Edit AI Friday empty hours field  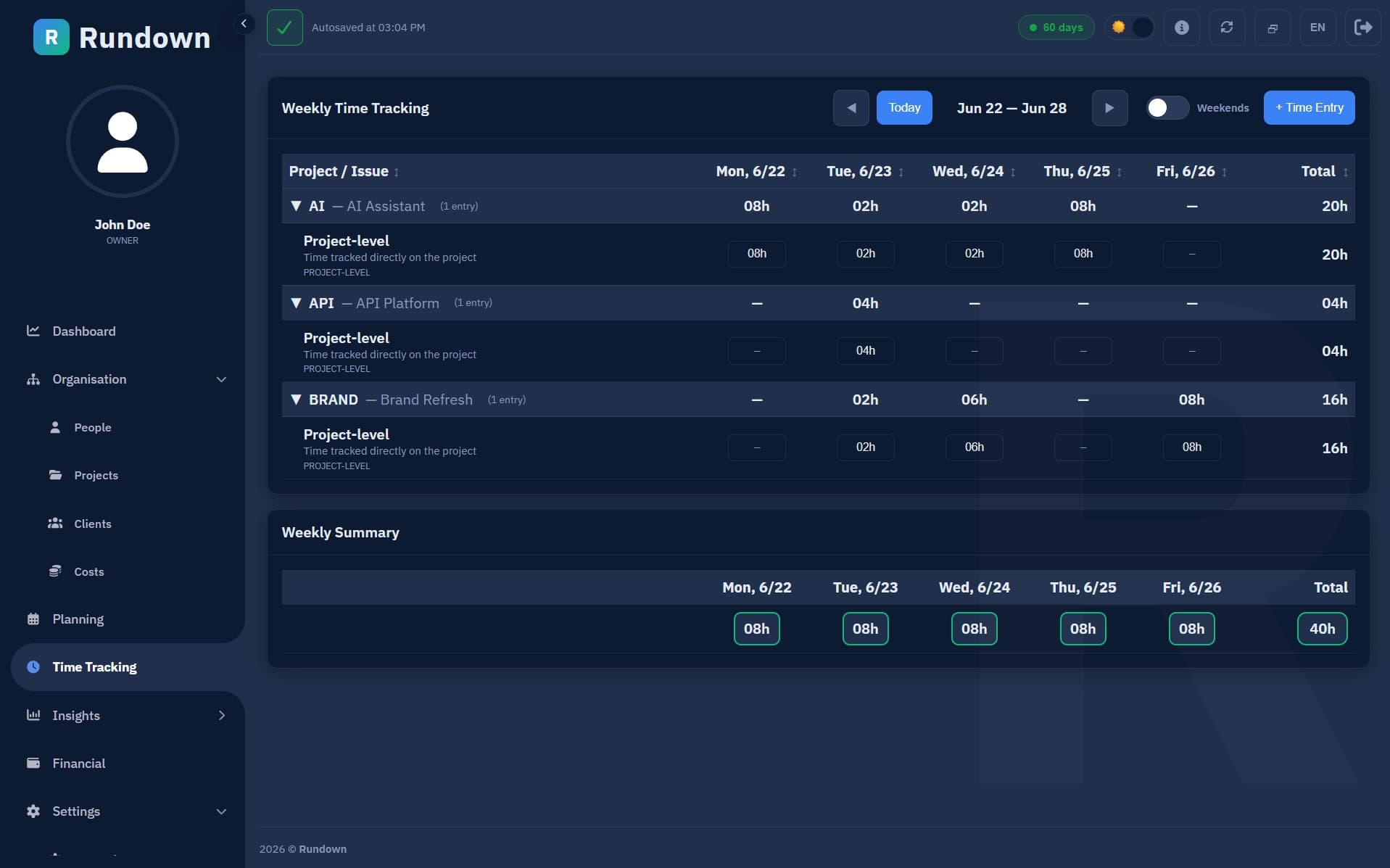click(1191, 254)
